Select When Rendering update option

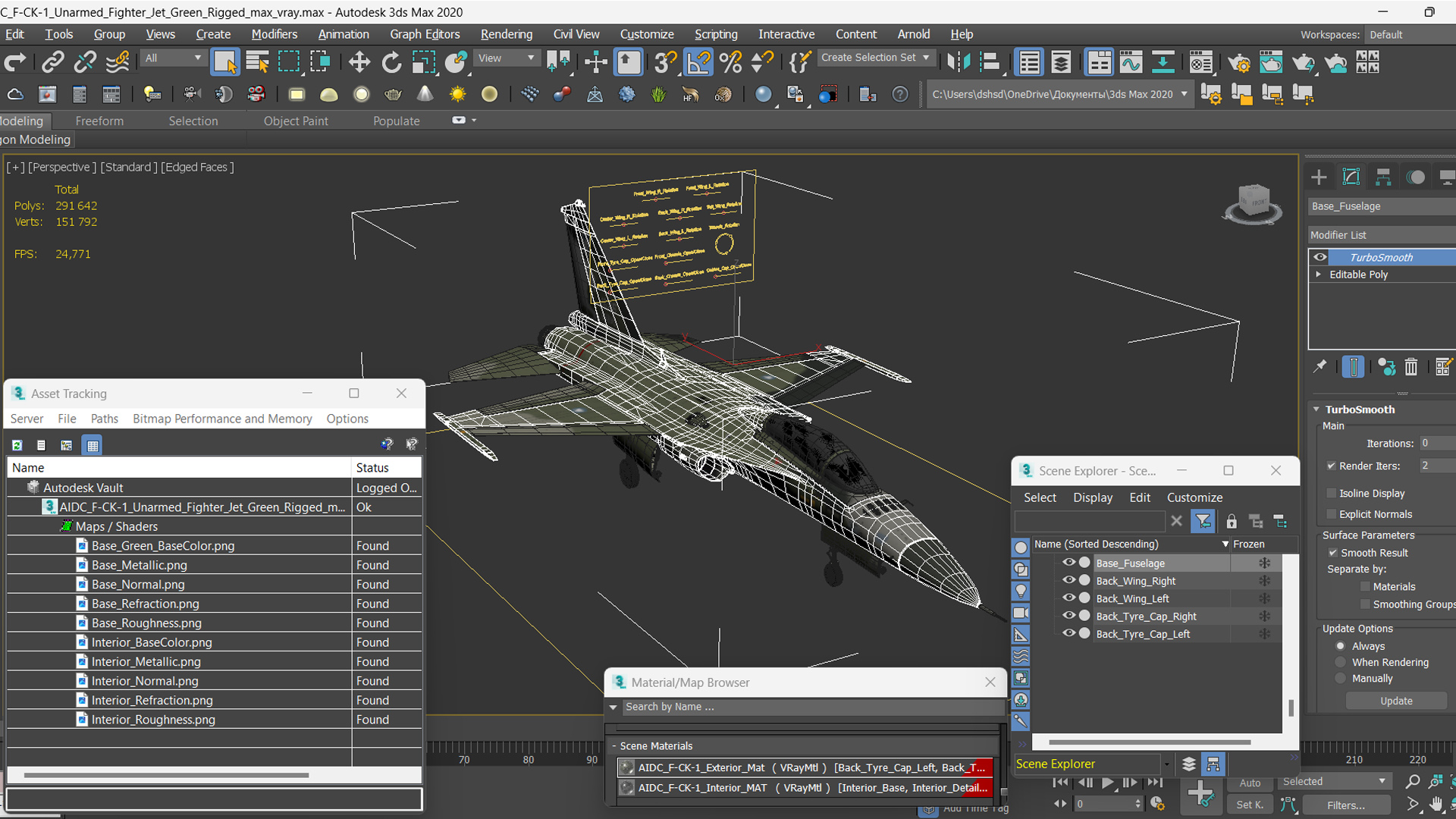click(1341, 662)
